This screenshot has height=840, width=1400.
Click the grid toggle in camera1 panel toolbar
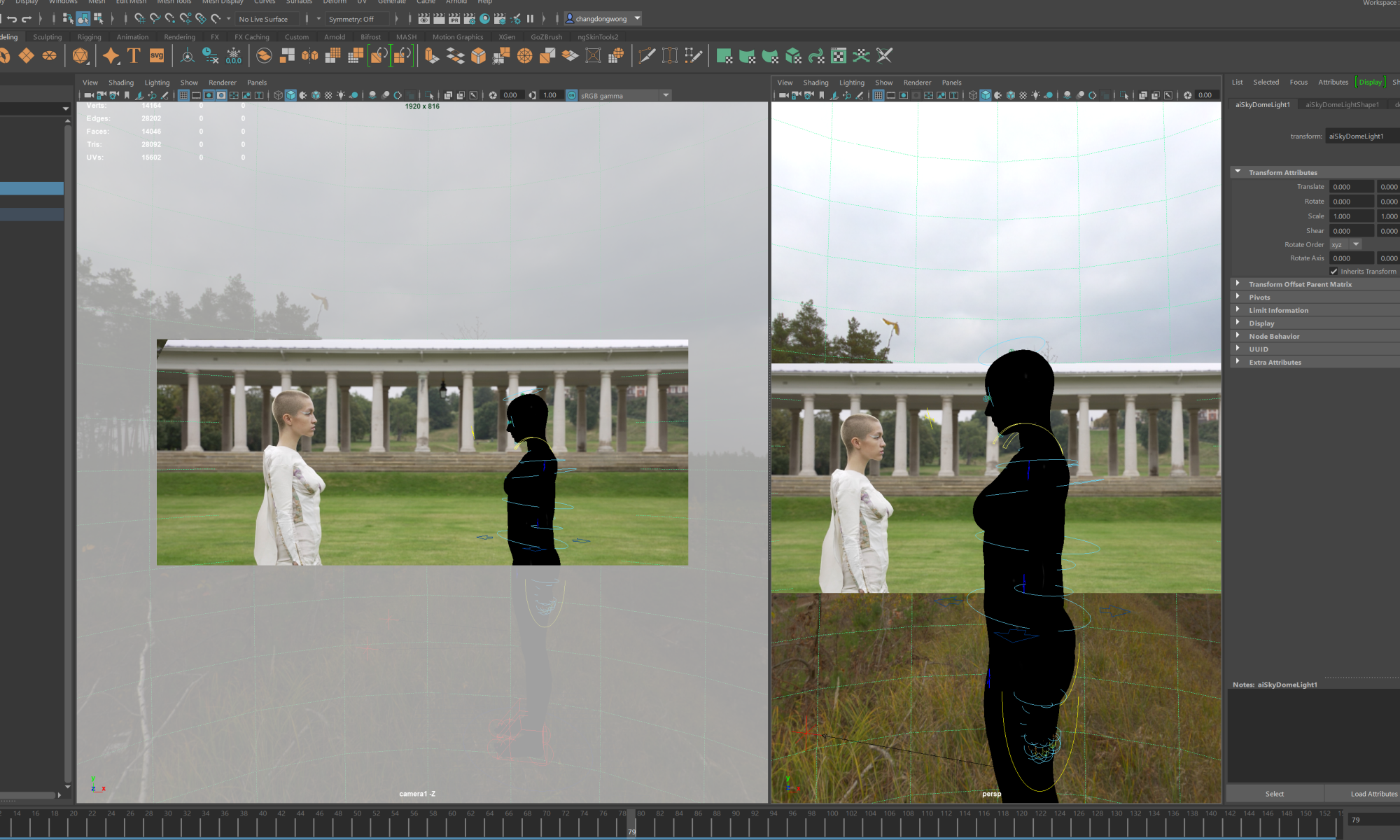coord(183,95)
